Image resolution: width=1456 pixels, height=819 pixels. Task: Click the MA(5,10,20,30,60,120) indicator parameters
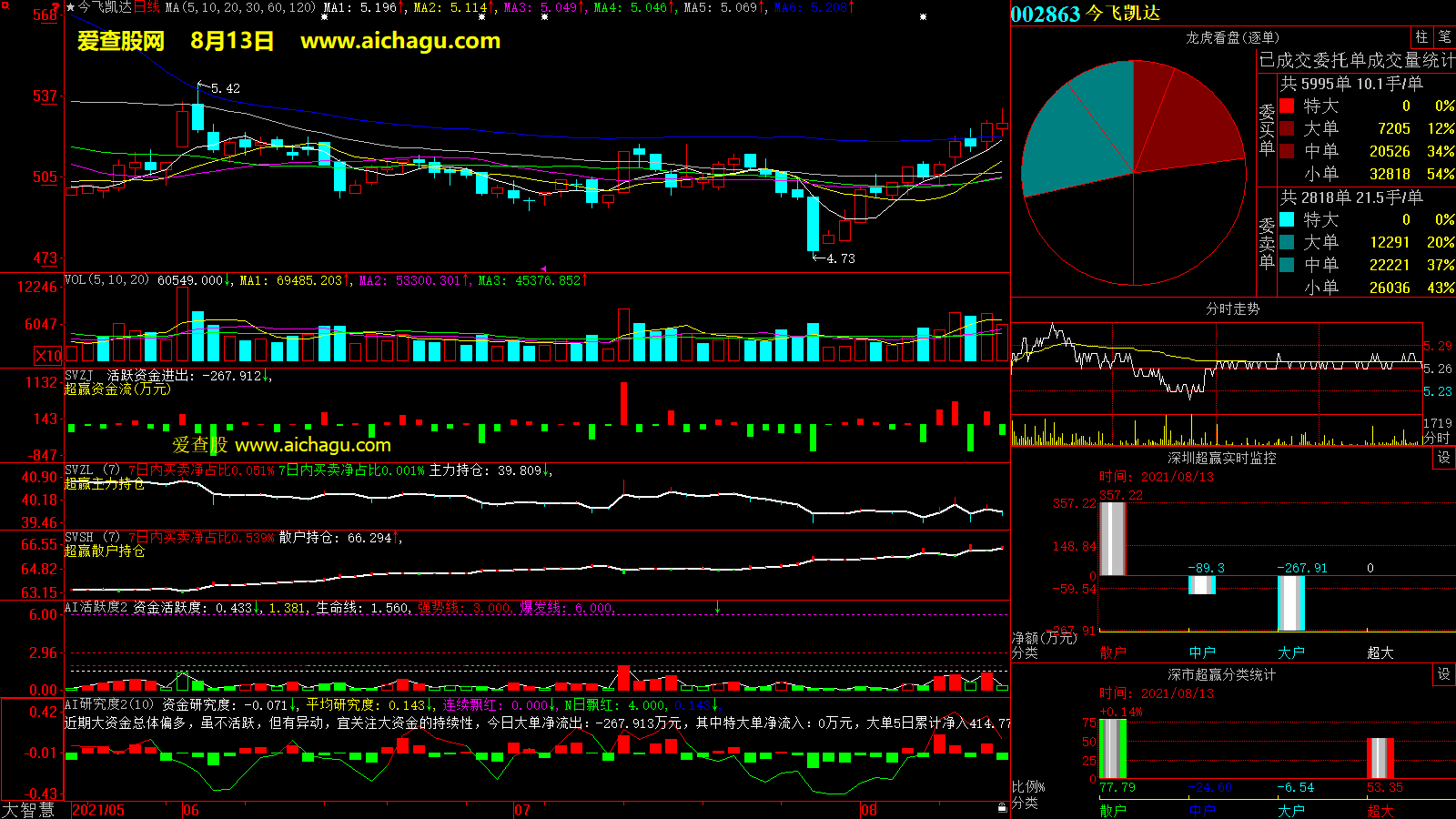[x=240, y=7]
